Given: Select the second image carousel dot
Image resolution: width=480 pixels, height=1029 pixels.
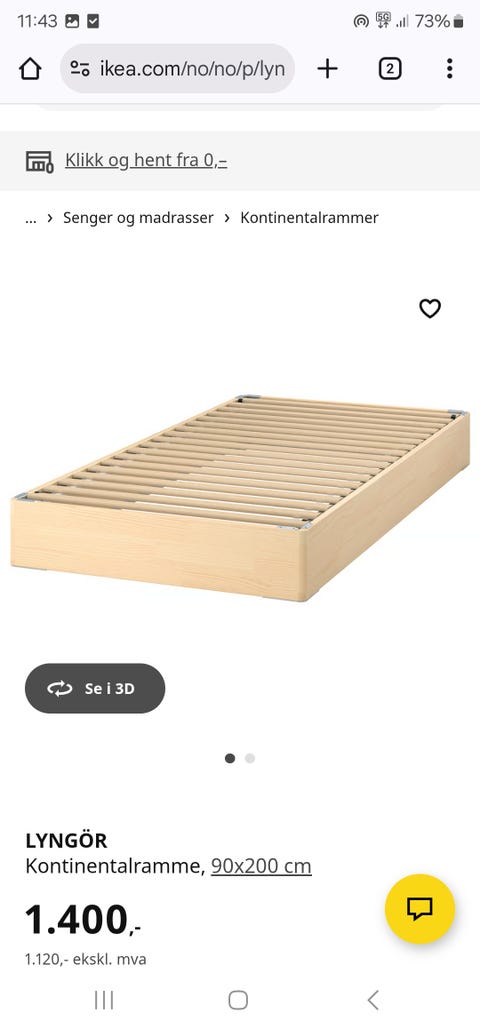Looking at the screenshot, I should 250,758.
